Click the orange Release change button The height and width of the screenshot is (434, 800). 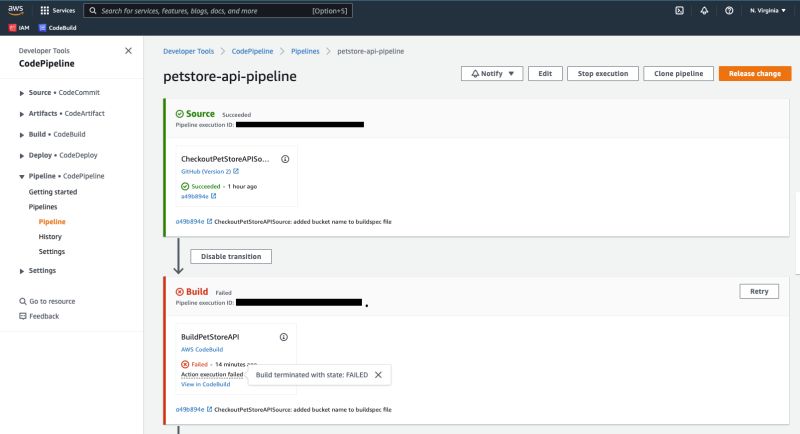[x=755, y=73]
